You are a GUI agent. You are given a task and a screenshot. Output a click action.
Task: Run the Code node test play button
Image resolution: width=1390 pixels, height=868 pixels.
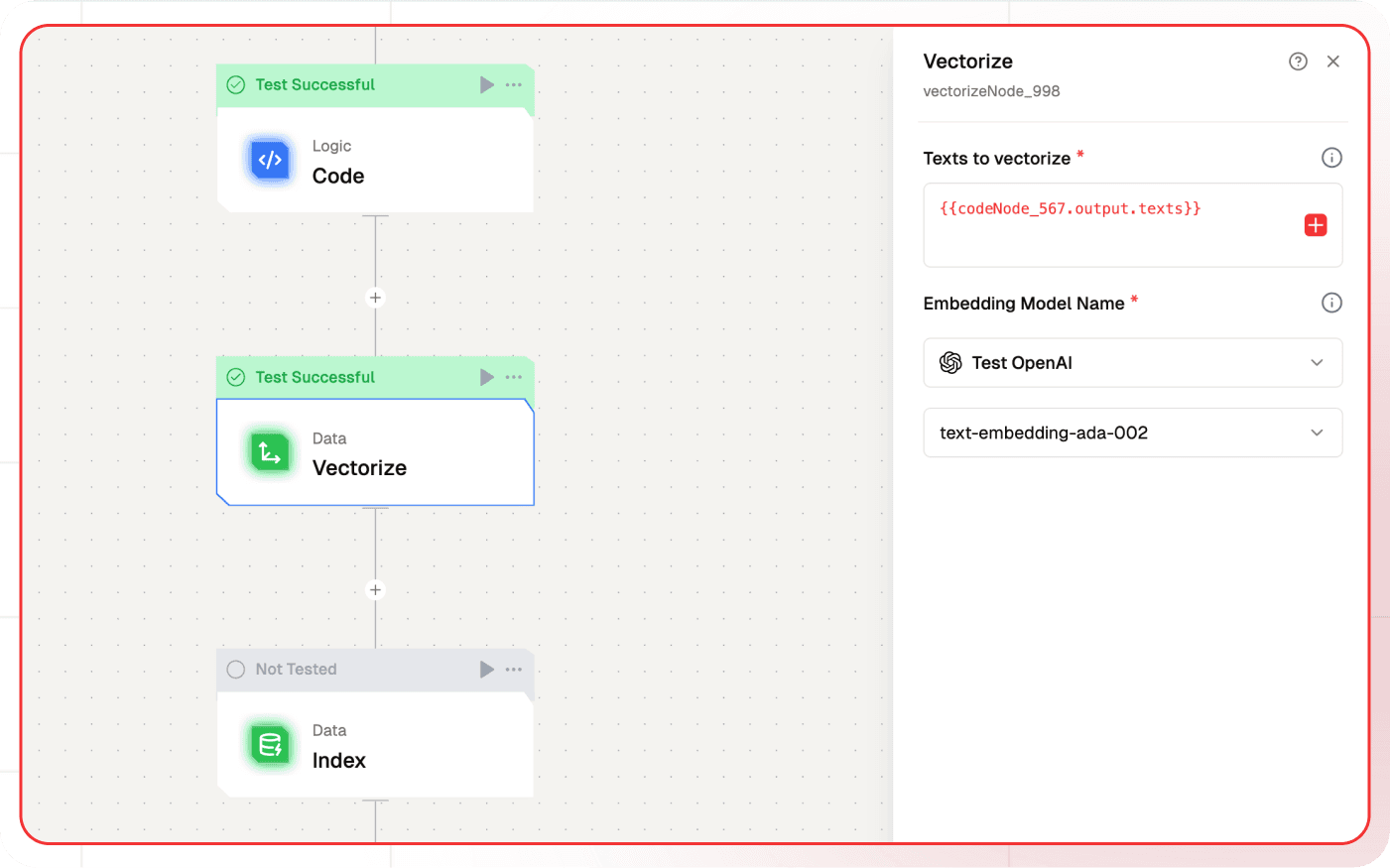[486, 85]
